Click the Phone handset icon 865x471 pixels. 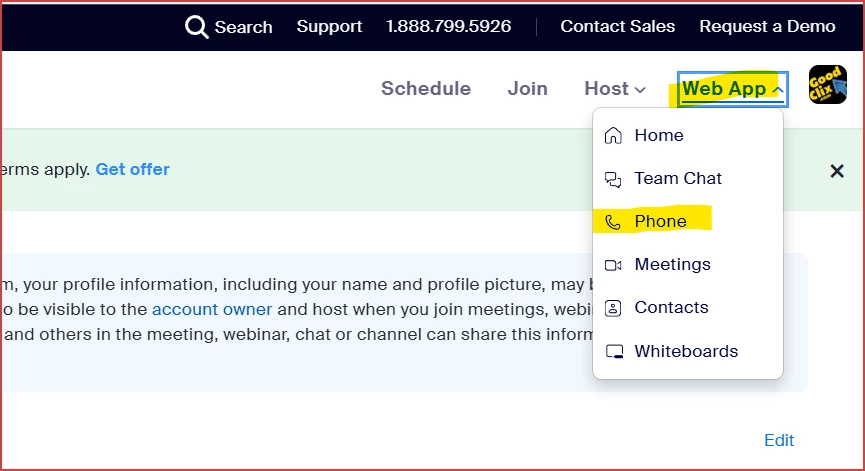(613, 222)
